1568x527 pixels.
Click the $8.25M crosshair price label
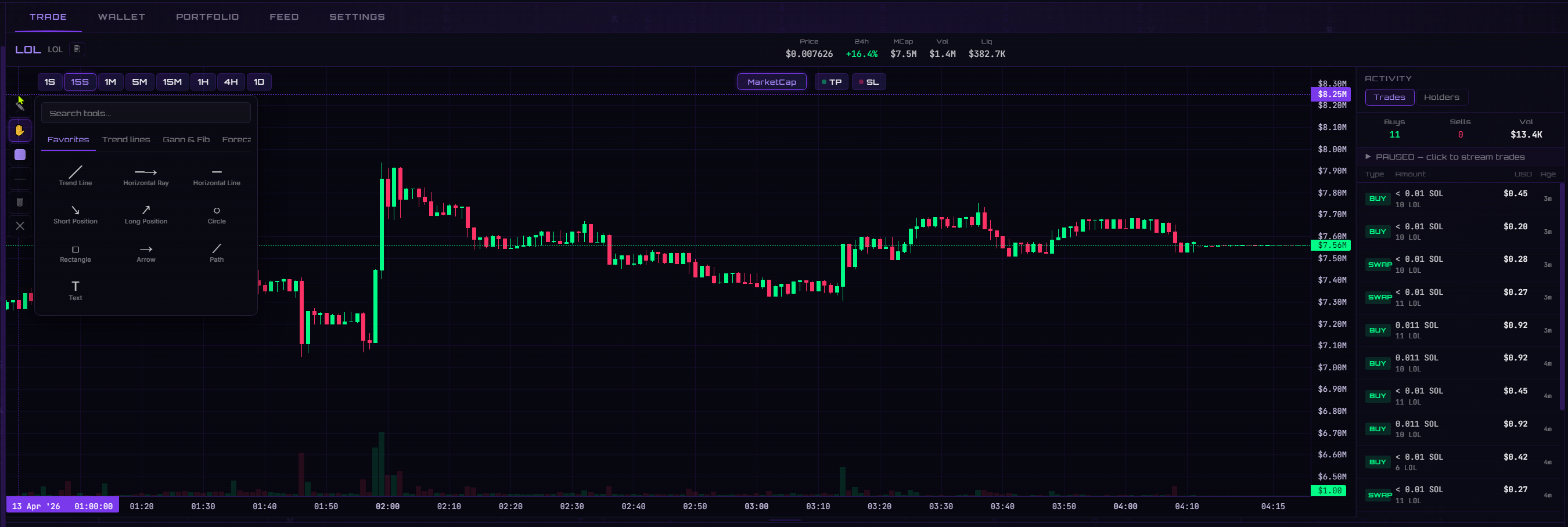point(1330,95)
